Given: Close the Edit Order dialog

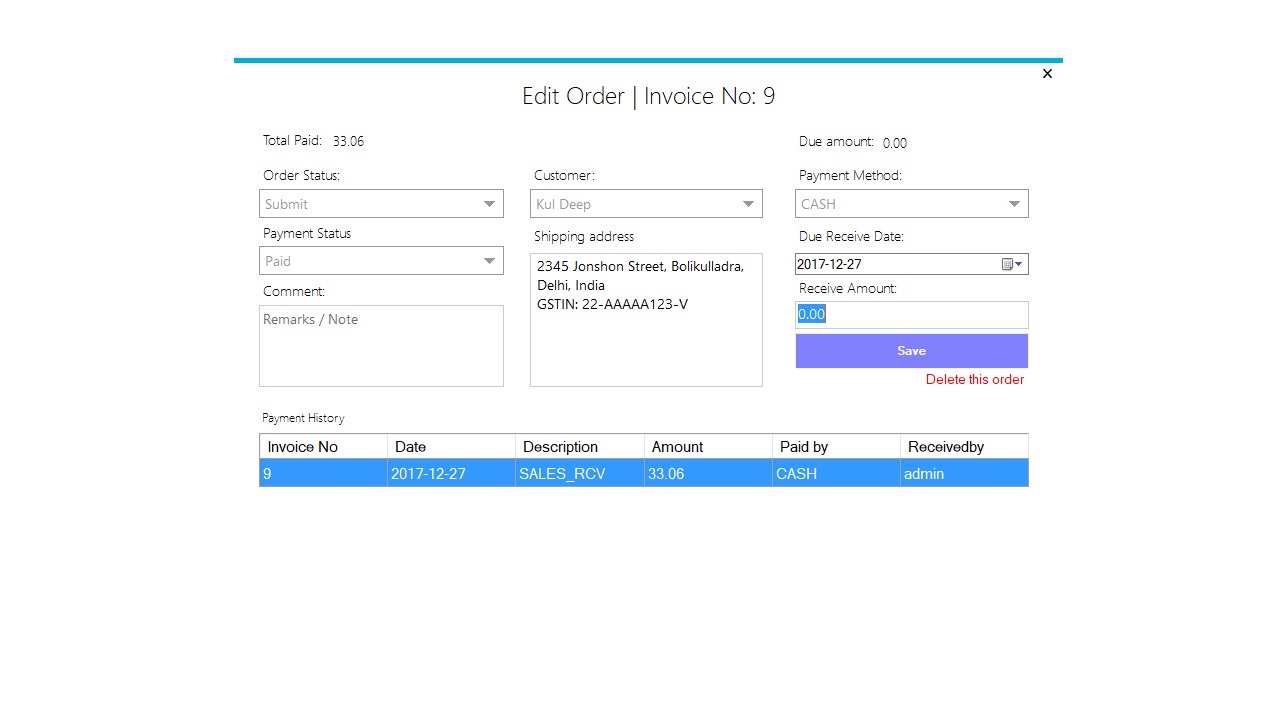Looking at the screenshot, I should tap(1047, 73).
